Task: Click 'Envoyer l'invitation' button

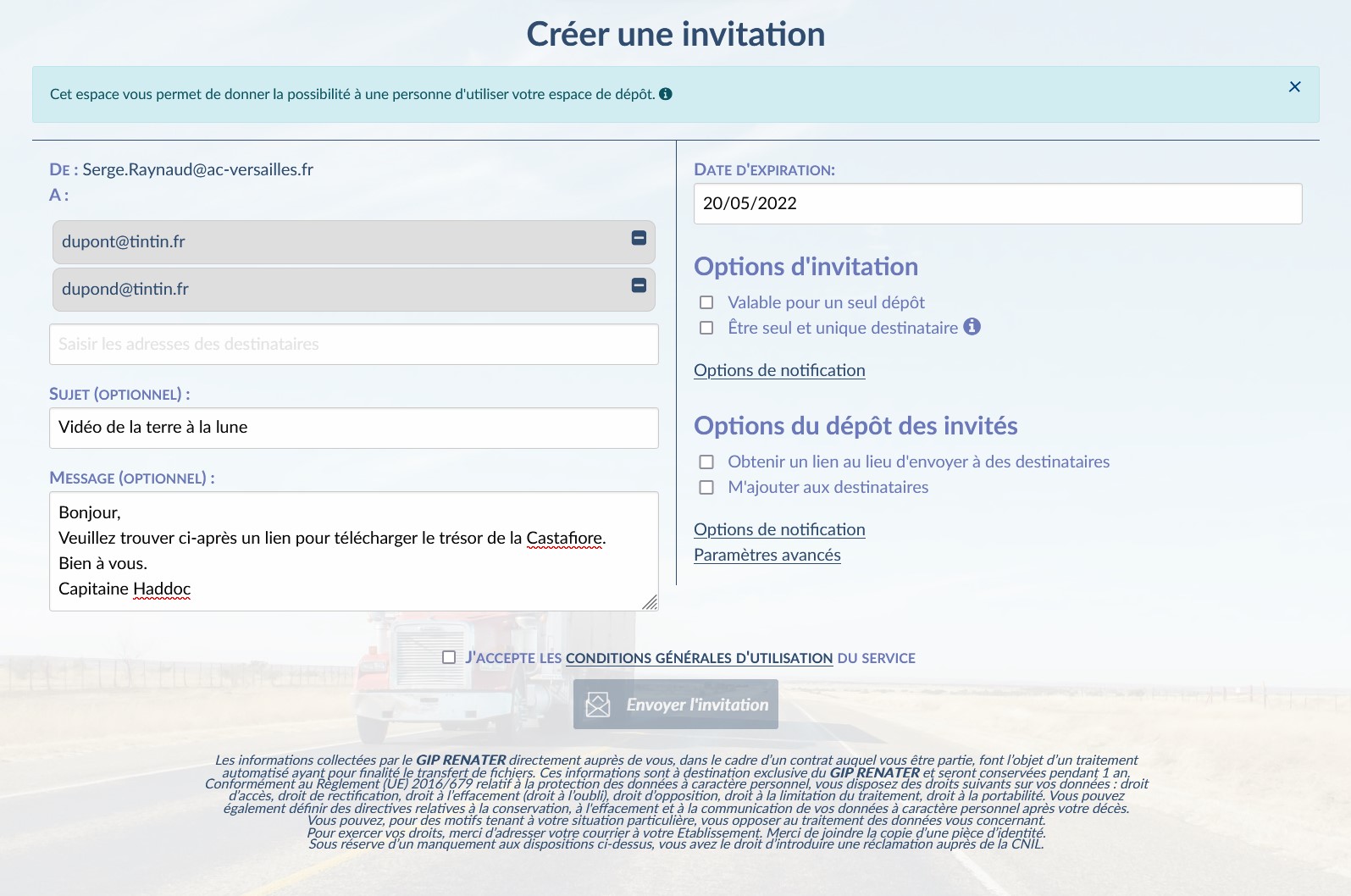Action: point(676,705)
